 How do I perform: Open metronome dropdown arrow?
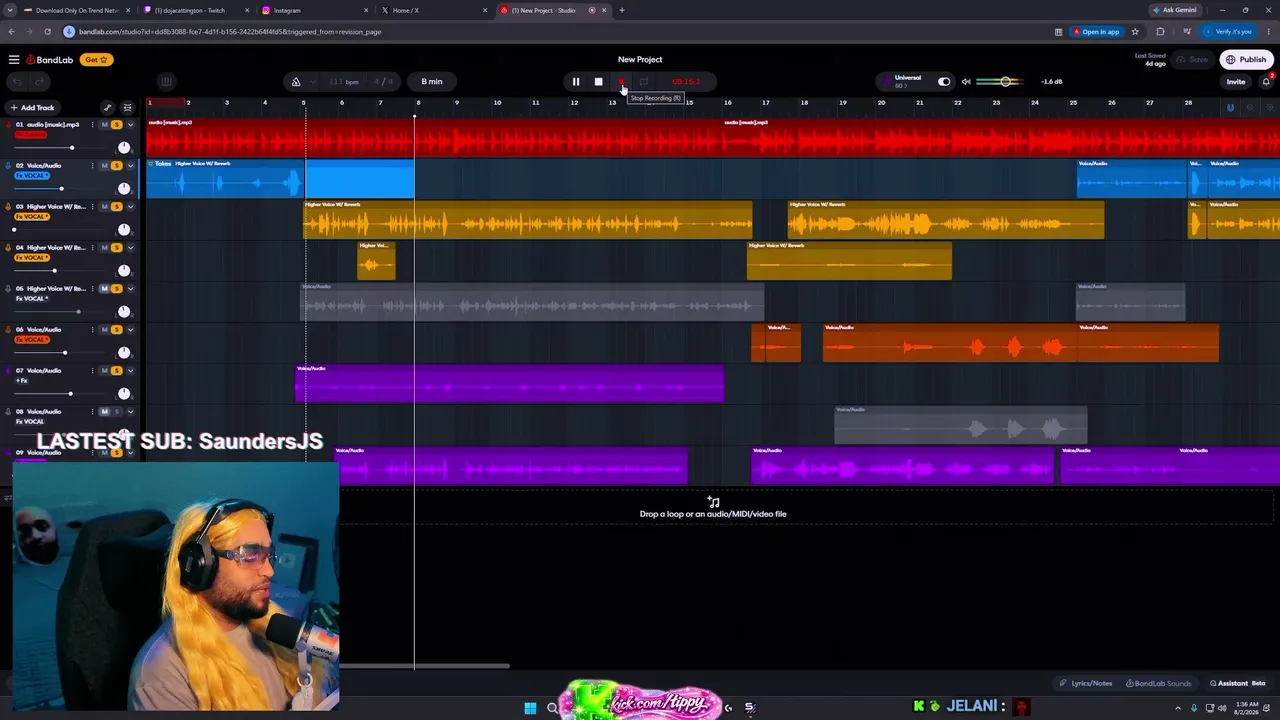point(313,82)
